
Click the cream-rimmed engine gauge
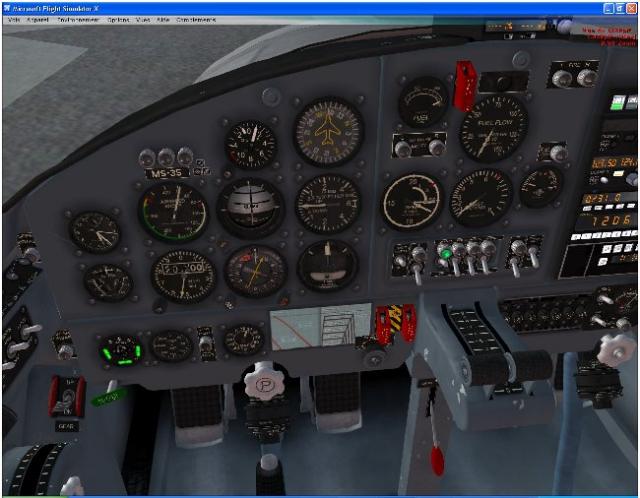412,202
